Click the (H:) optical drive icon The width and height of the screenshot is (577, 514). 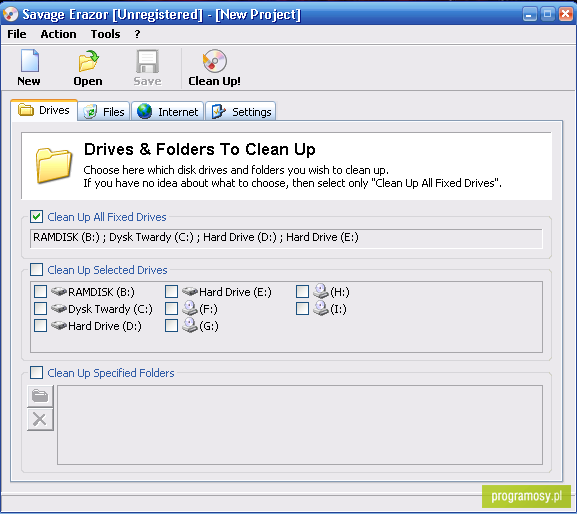[x=321, y=291]
